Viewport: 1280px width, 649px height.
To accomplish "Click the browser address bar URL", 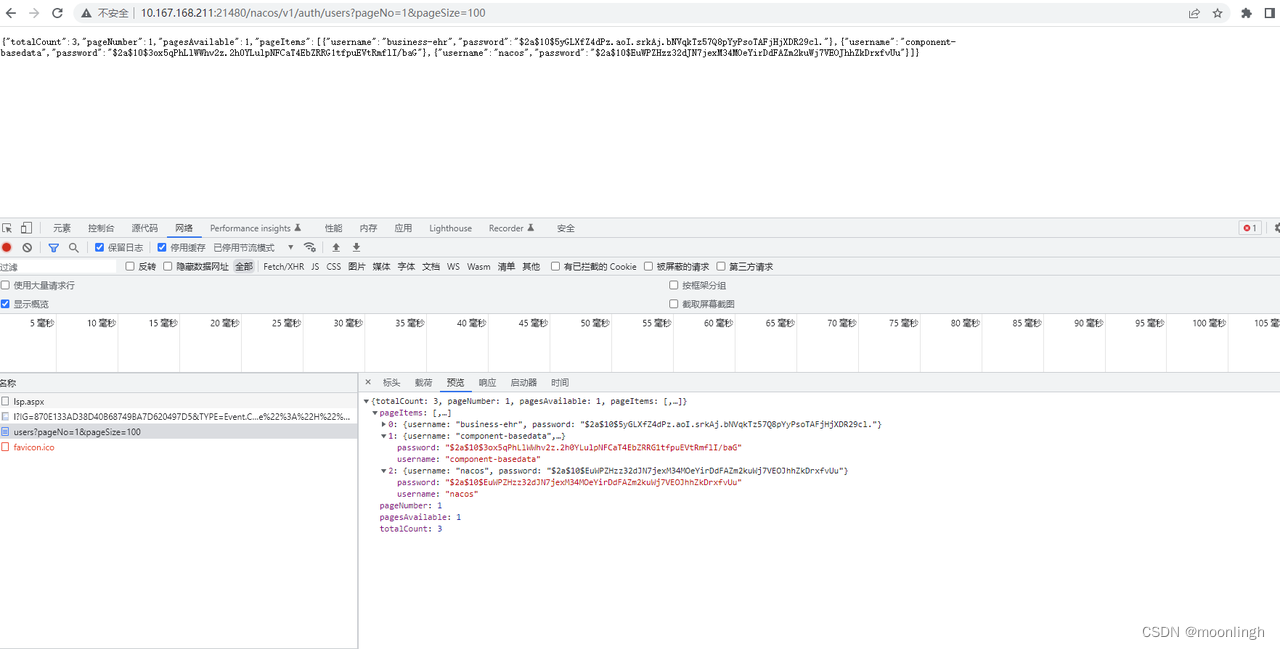I will coord(313,13).
